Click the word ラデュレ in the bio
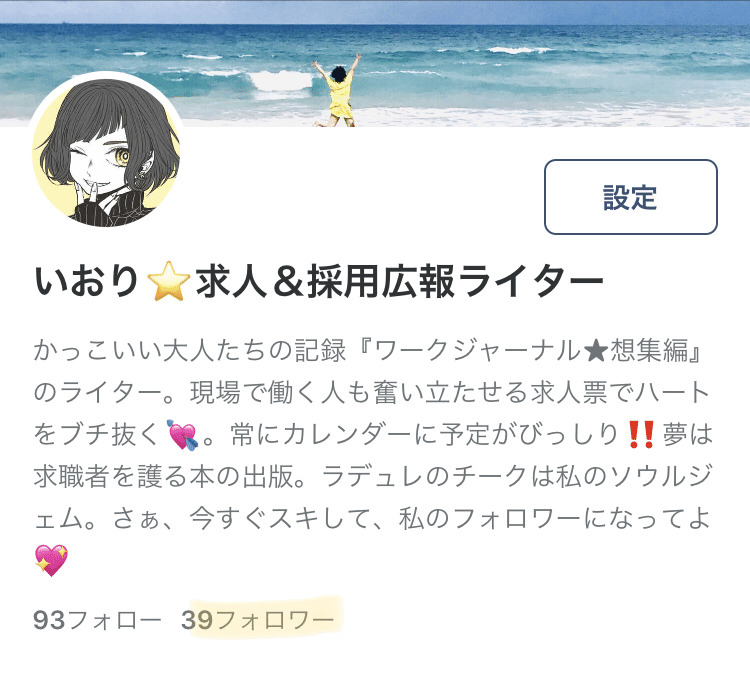Viewport: 750px width, 674px height. point(369,477)
